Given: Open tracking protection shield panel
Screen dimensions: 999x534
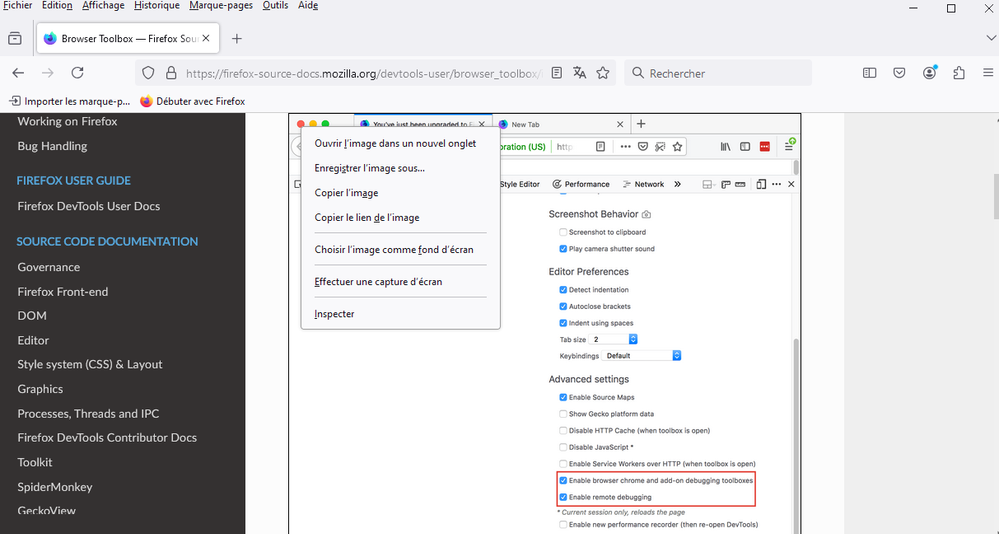Looking at the screenshot, I should click(x=148, y=73).
